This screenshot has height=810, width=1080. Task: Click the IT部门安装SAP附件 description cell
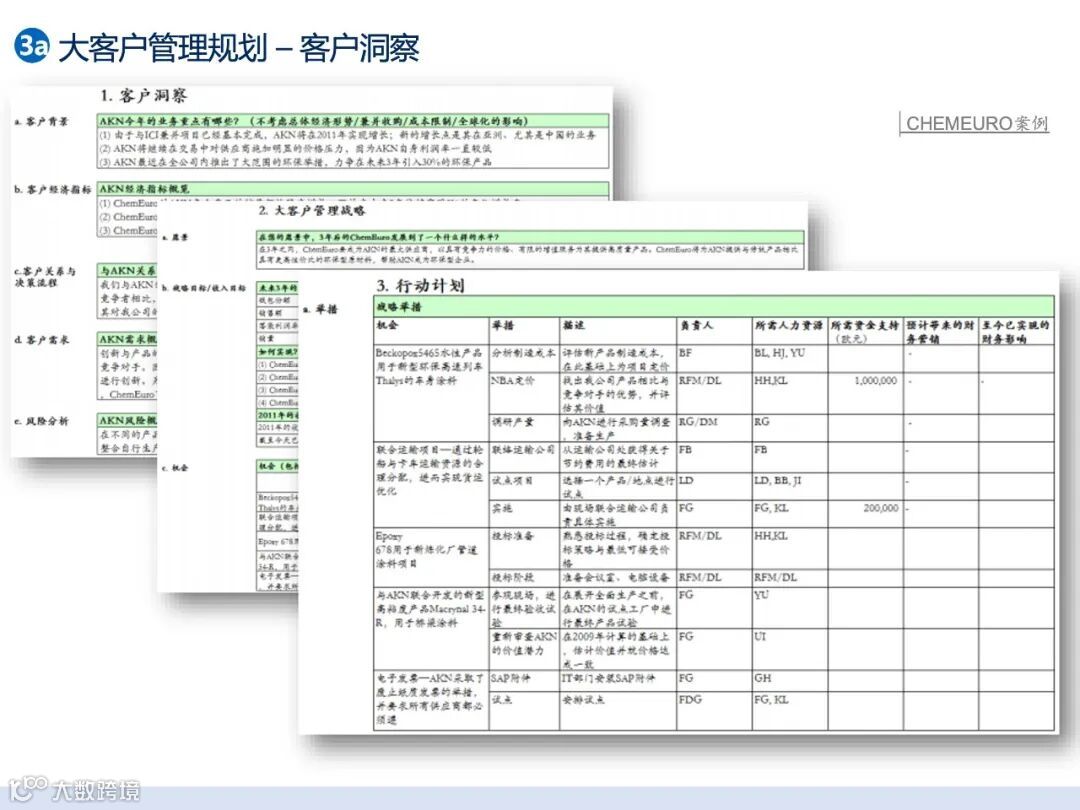point(618,680)
